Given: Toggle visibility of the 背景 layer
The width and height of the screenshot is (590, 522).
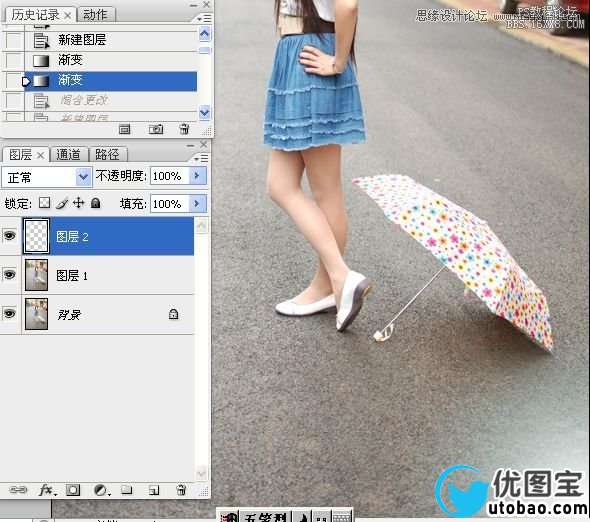Looking at the screenshot, I should (x=10, y=314).
